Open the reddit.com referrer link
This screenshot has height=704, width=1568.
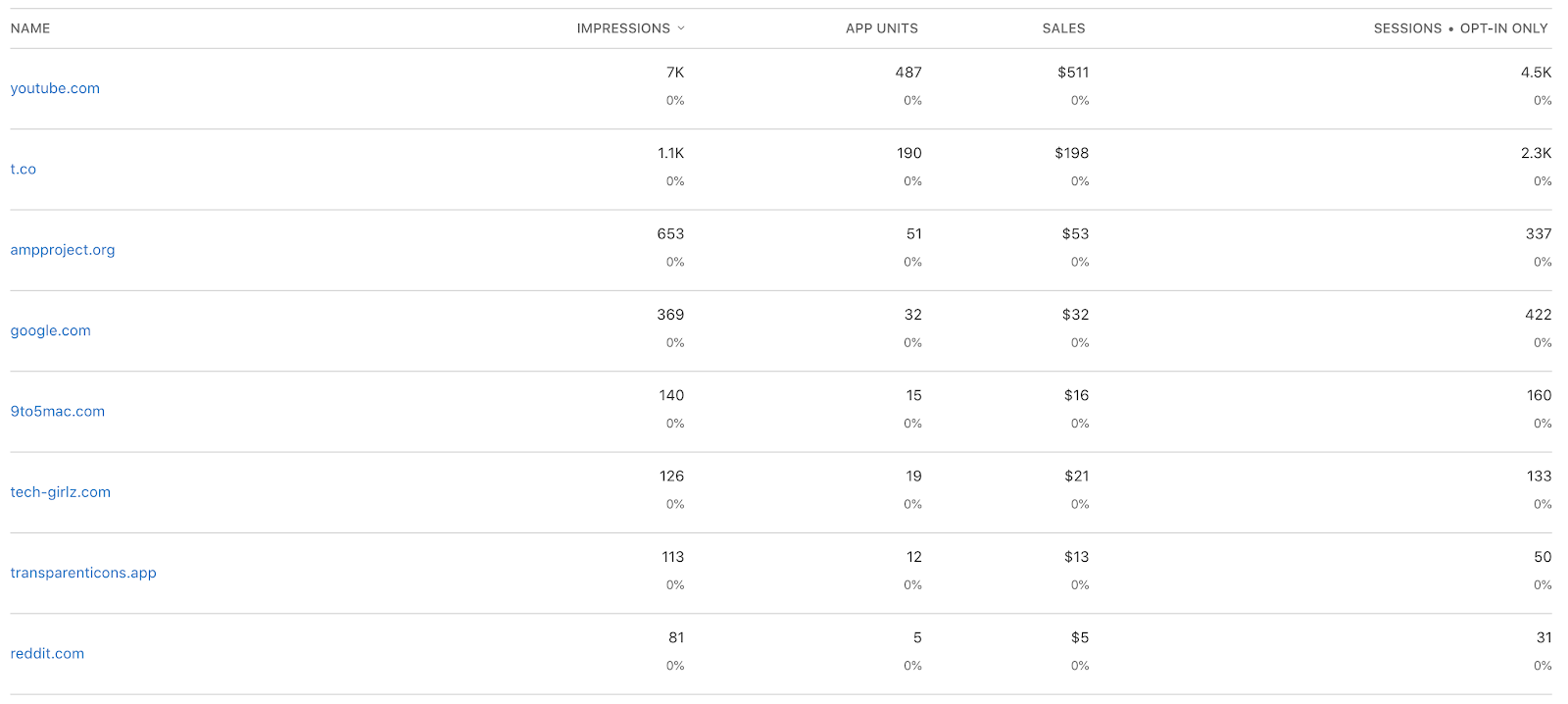(47, 653)
